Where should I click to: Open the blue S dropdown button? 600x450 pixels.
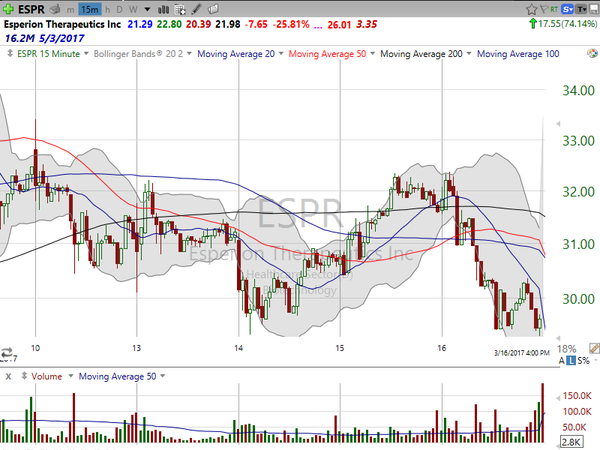pyautogui.click(x=567, y=9)
